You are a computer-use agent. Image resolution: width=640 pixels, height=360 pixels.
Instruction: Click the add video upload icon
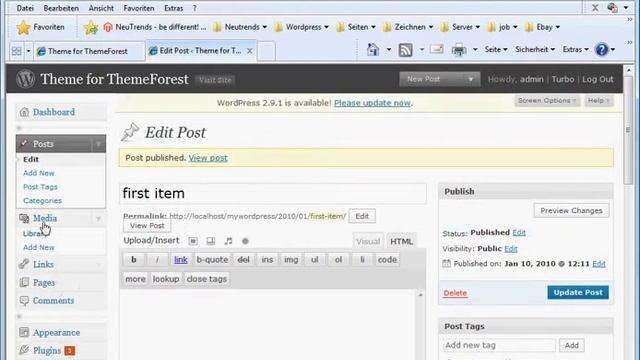[x=211, y=241]
